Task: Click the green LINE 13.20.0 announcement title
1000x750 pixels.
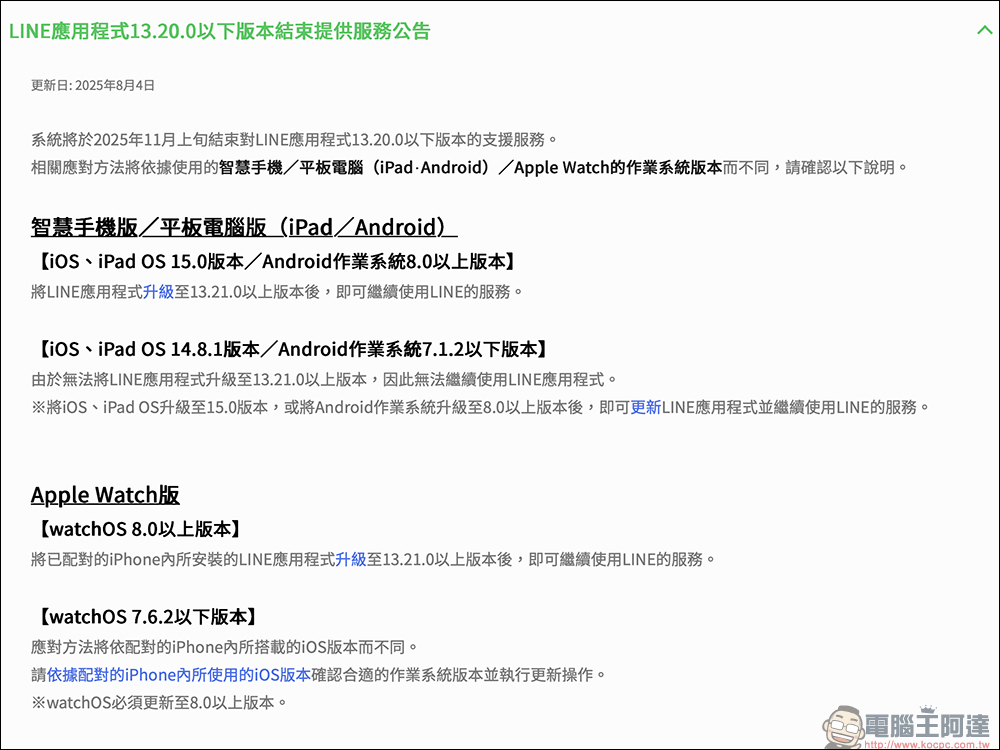Action: pos(220,31)
